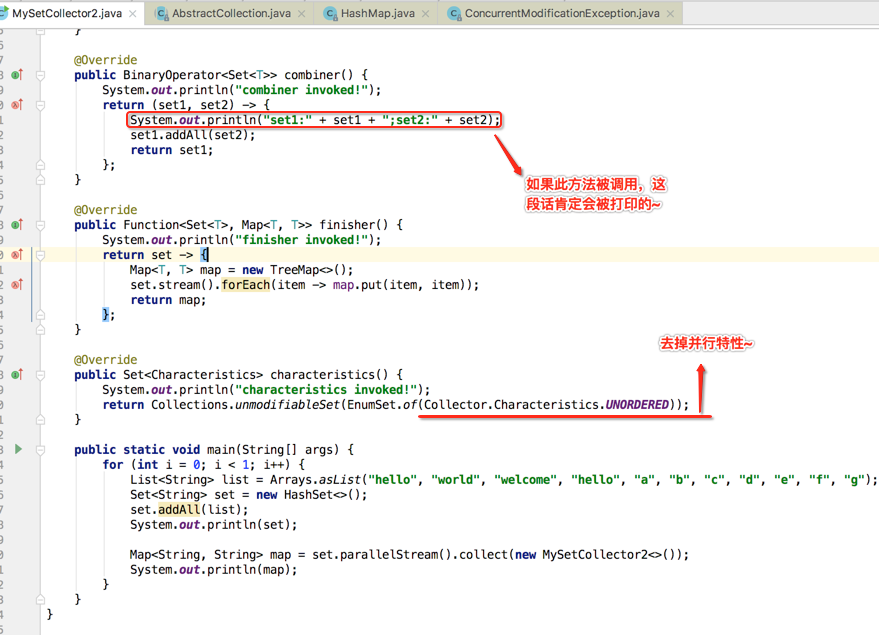This screenshot has height=635, width=879.
Task: Click the @Override annotation above finisher()
Action: [x=105, y=210]
